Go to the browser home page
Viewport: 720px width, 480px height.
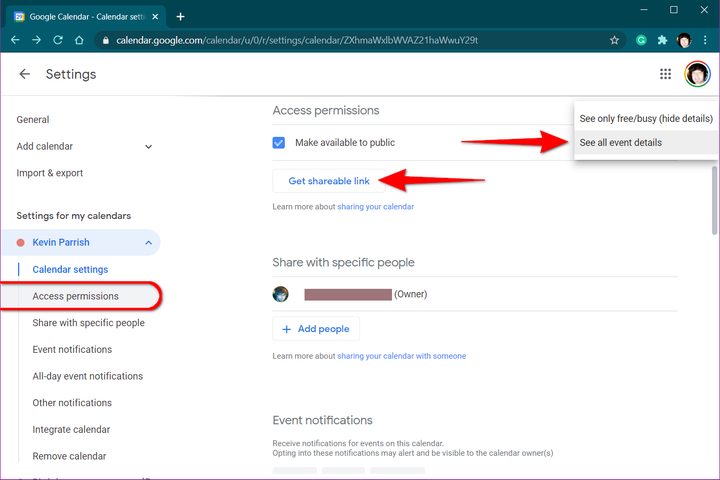click(x=79, y=40)
